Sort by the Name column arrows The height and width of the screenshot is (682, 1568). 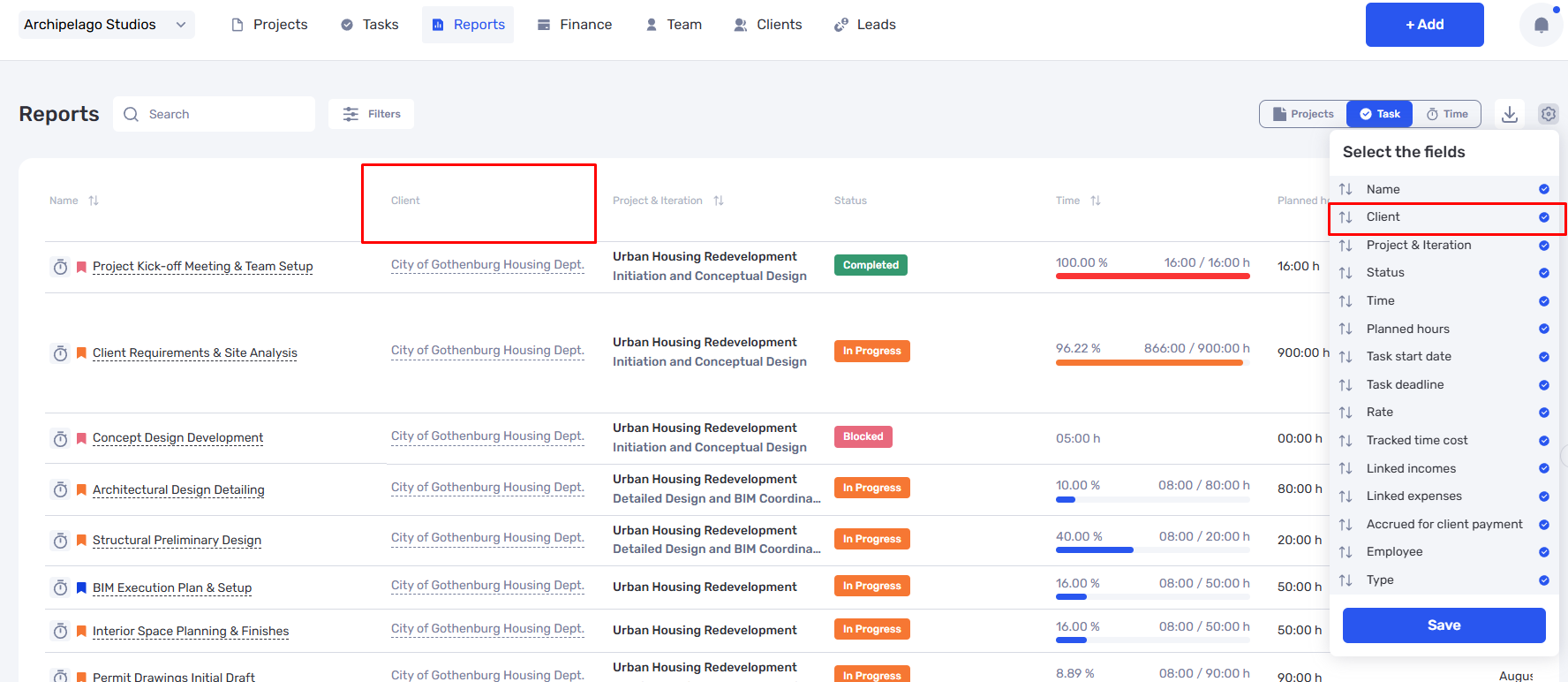coord(94,201)
